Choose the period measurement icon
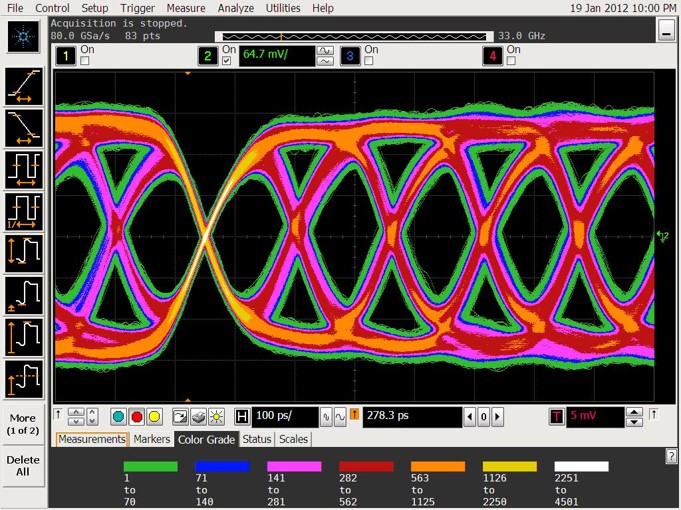Viewport: 681px width, 510px height. 24,170
